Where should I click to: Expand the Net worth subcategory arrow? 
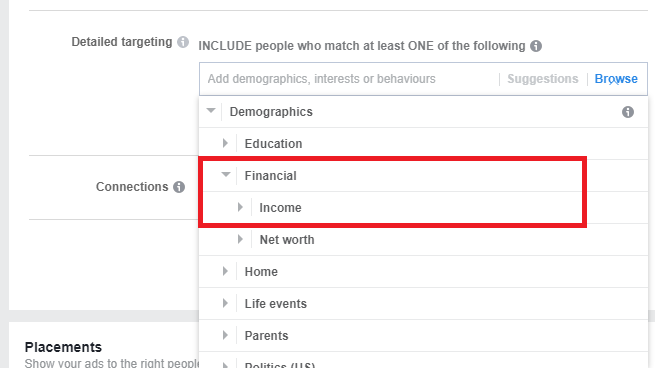coord(240,239)
